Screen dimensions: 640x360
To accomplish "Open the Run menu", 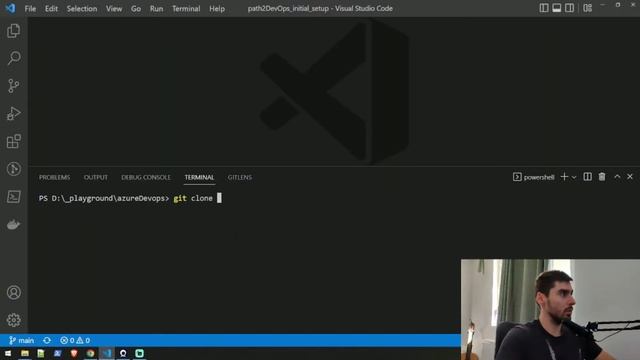I will pos(156,9).
